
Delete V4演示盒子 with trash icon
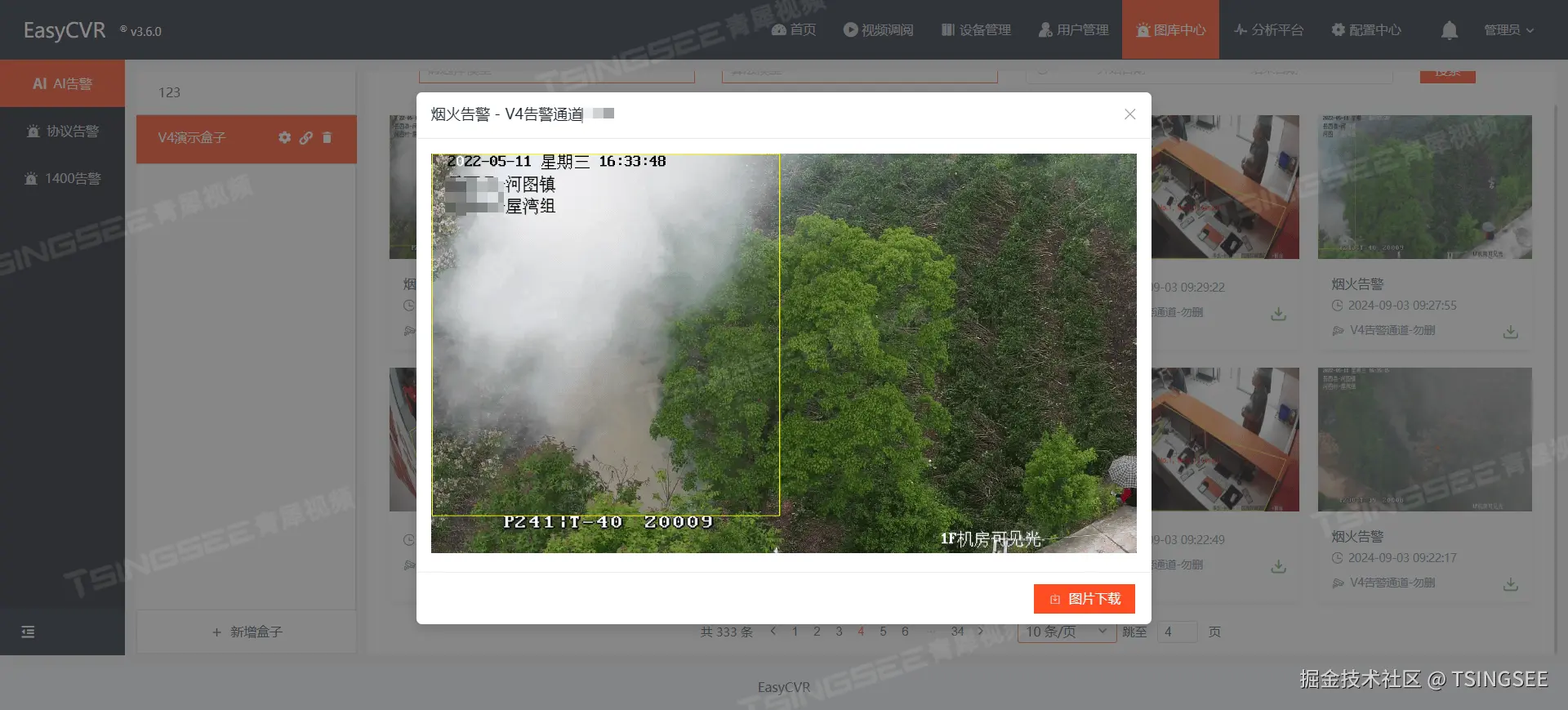(x=327, y=137)
